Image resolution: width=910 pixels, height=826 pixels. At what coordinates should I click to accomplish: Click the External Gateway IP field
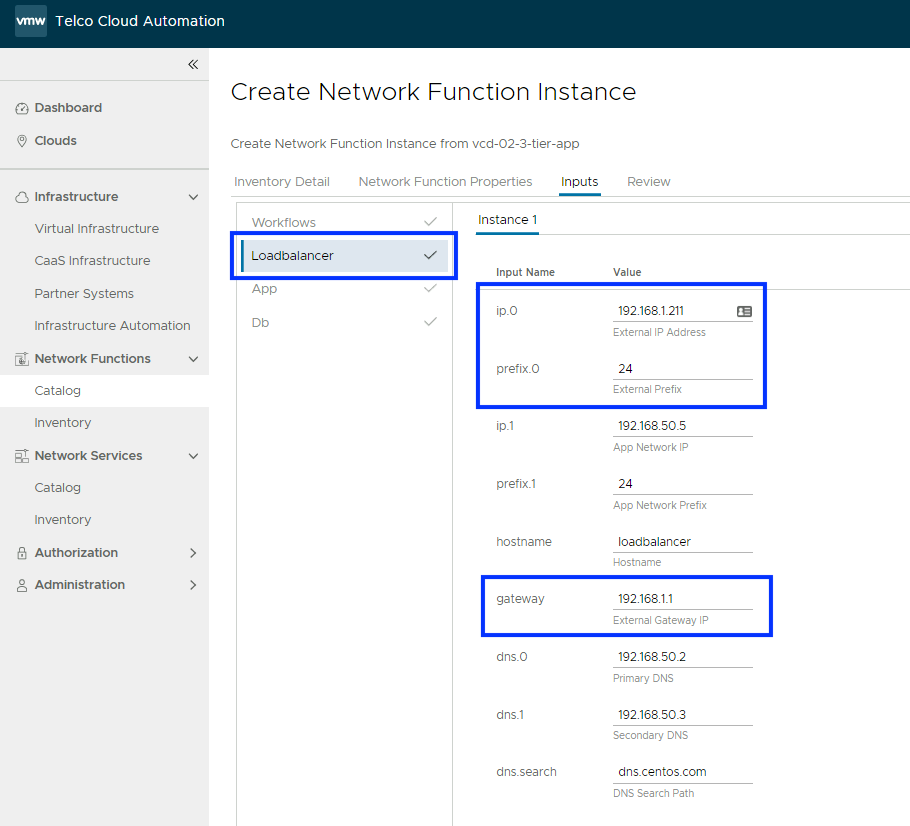pyautogui.click(x=682, y=600)
